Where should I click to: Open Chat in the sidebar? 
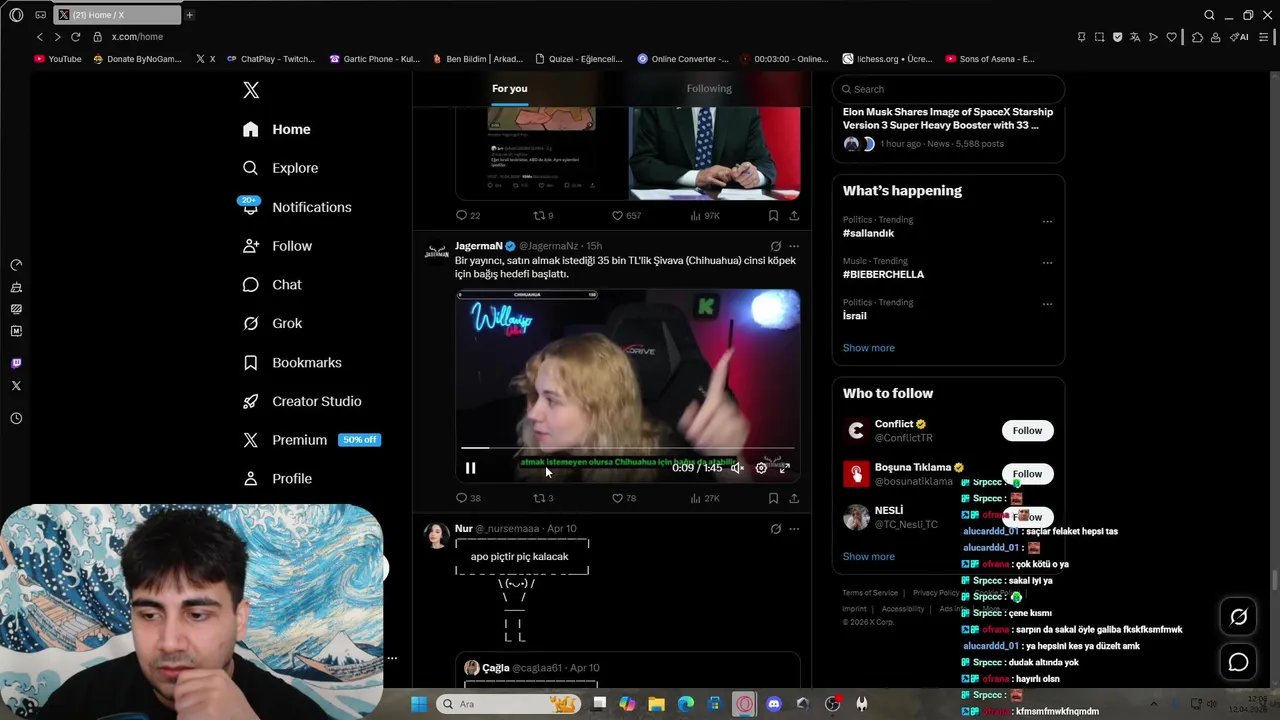(x=272, y=285)
